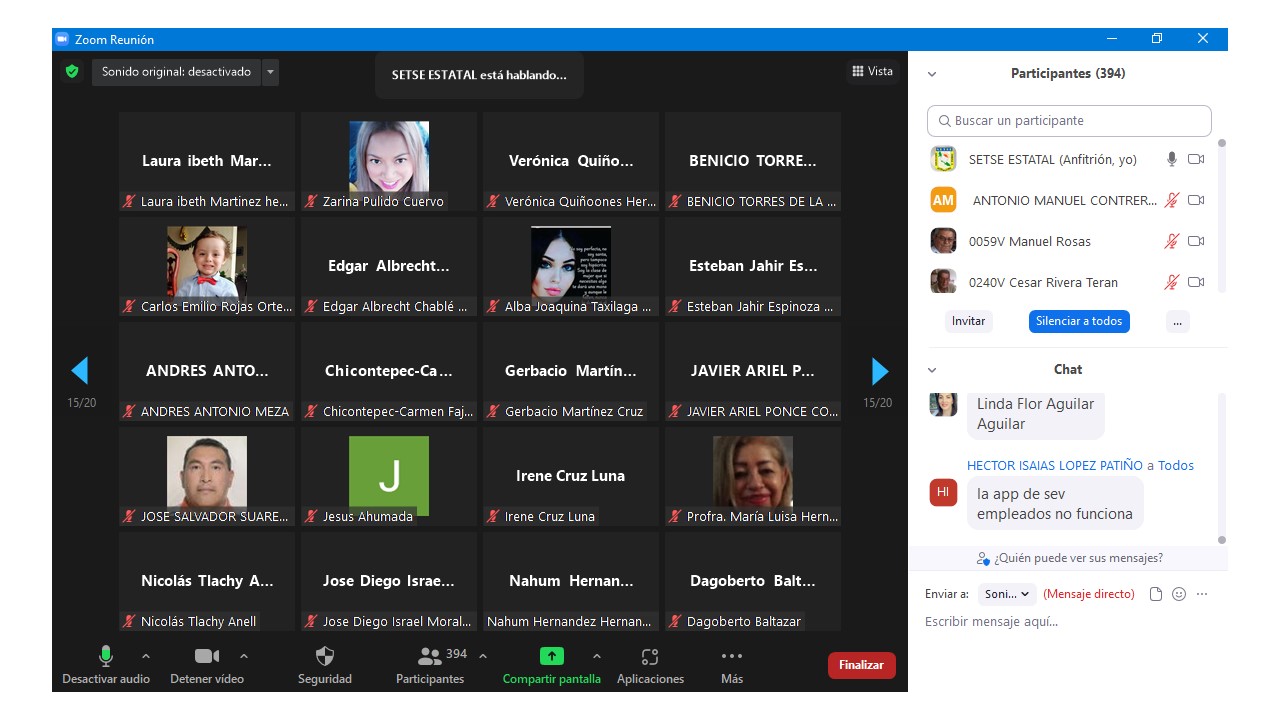The width and height of the screenshot is (1280, 720).
Task: Click the file attachment icon in chat
Action: (x=1156, y=594)
